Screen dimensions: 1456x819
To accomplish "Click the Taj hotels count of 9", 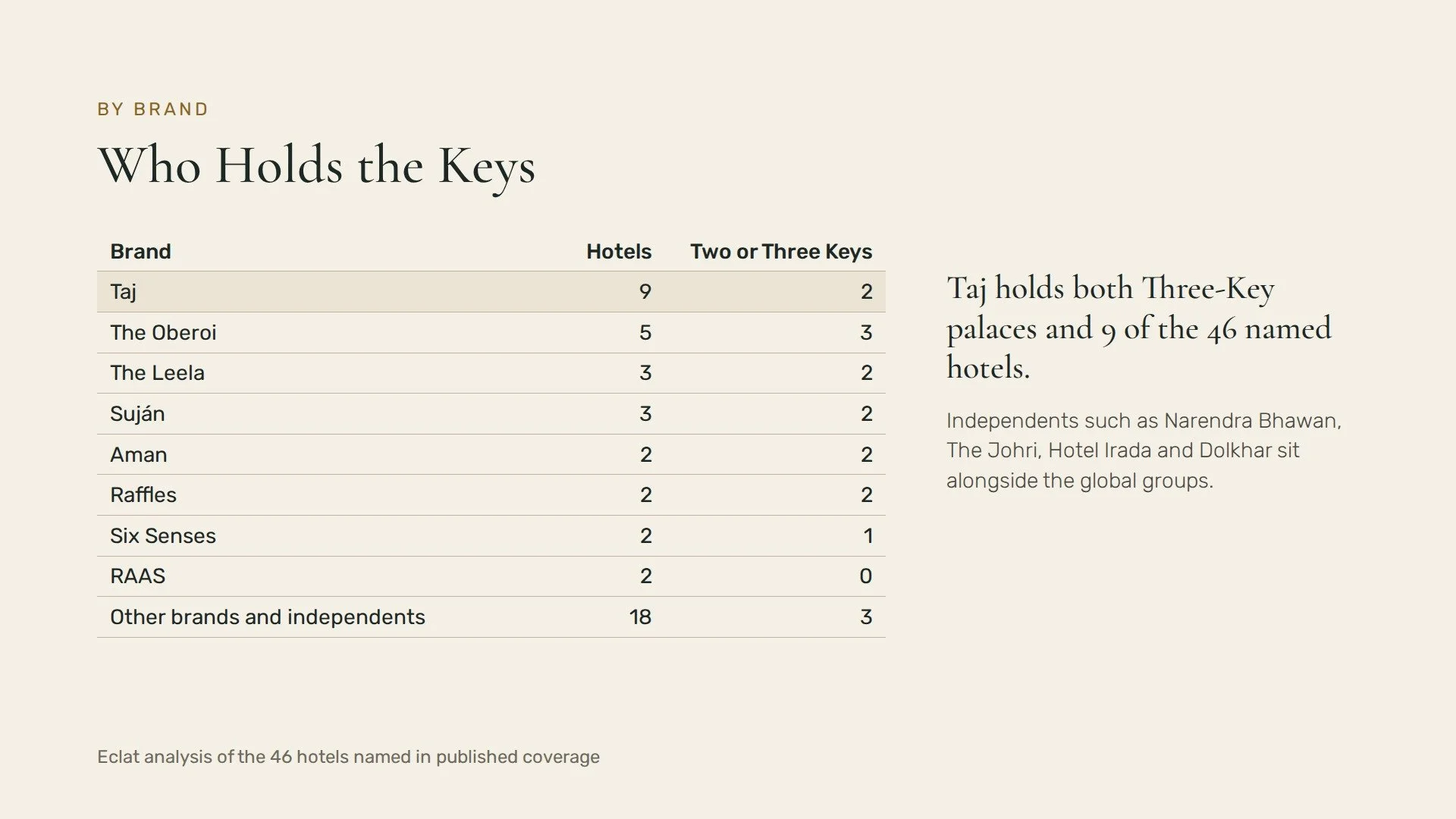I will tap(645, 292).
